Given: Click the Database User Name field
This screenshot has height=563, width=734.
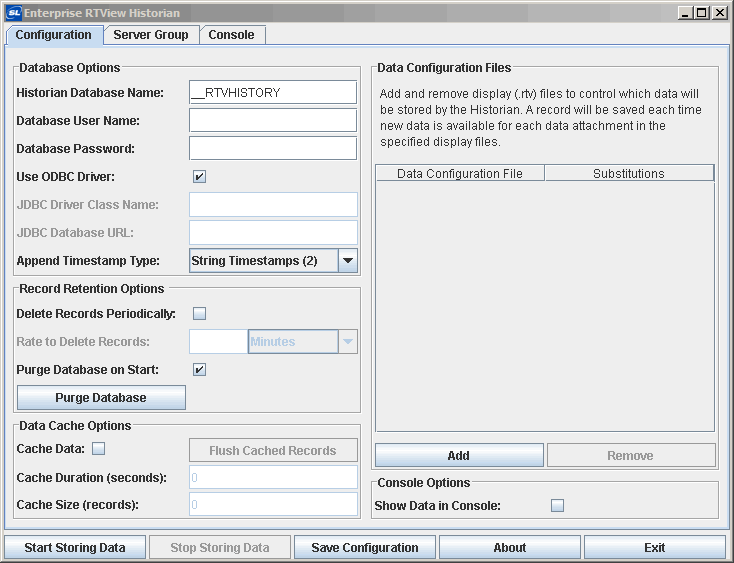Looking at the screenshot, I should click(x=273, y=120).
